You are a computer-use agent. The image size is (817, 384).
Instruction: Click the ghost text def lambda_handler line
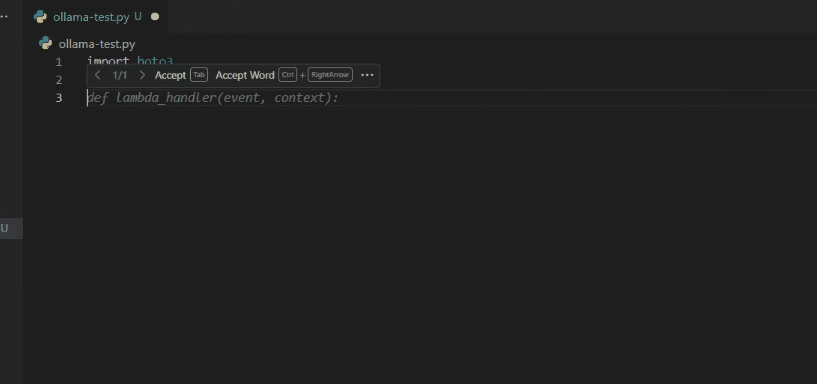213,97
